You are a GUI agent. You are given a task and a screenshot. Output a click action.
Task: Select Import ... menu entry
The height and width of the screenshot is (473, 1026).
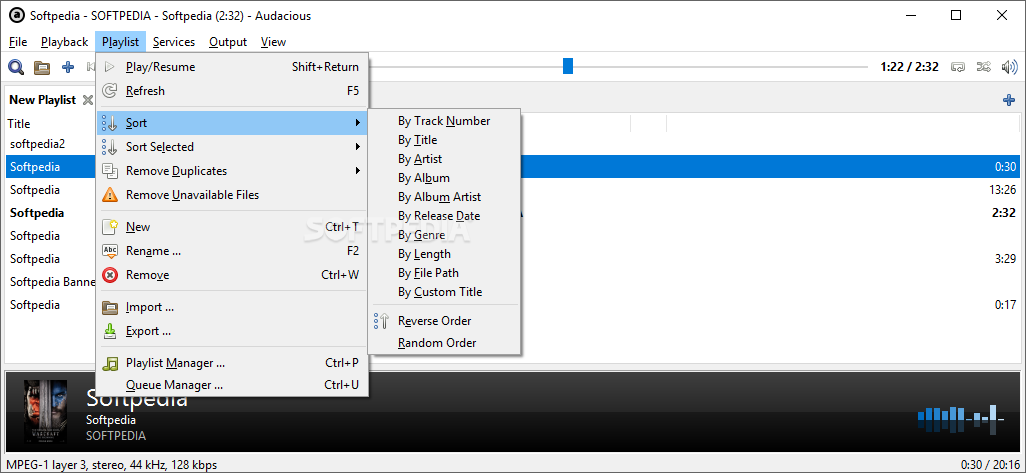pos(232,307)
